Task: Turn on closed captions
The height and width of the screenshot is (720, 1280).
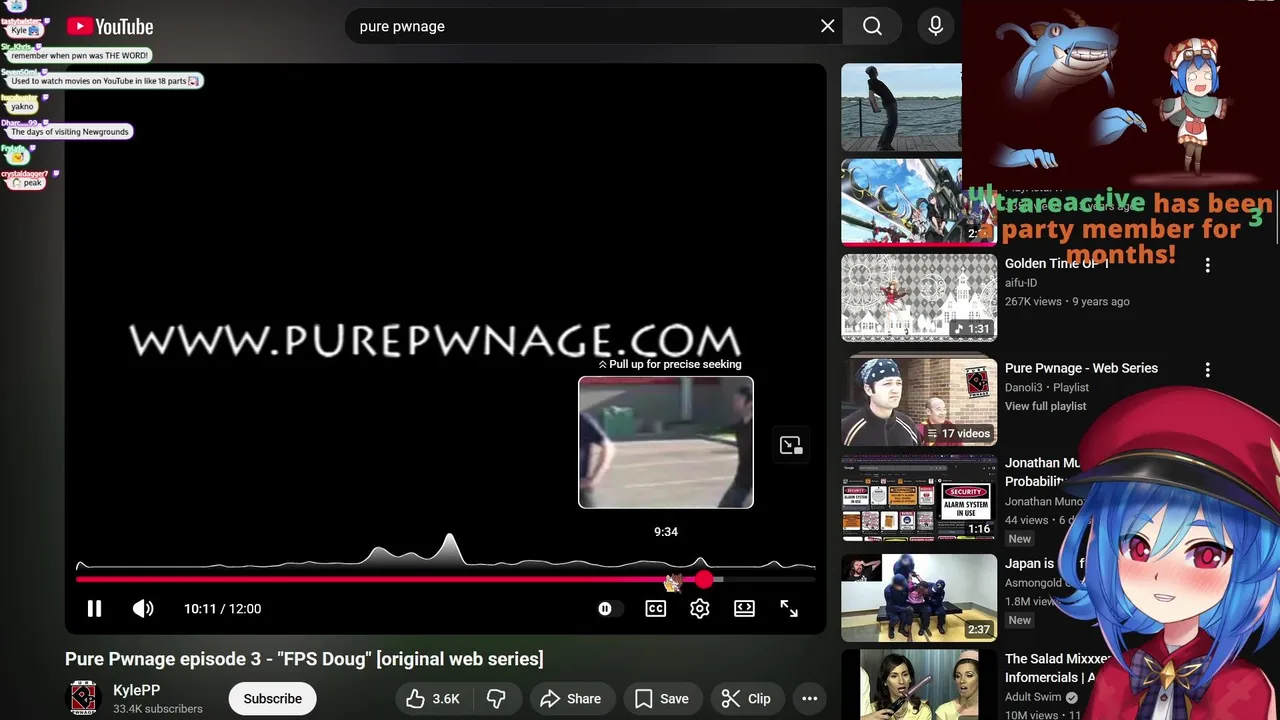Action: (655, 608)
